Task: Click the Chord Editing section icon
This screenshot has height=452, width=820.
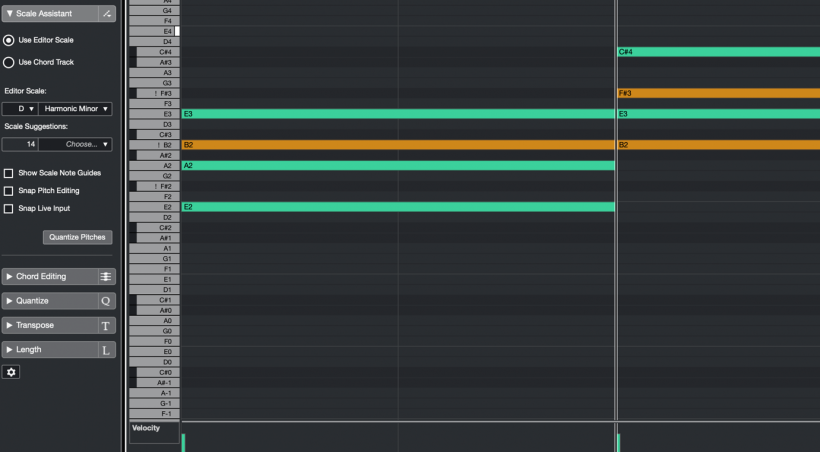Action: [106, 276]
